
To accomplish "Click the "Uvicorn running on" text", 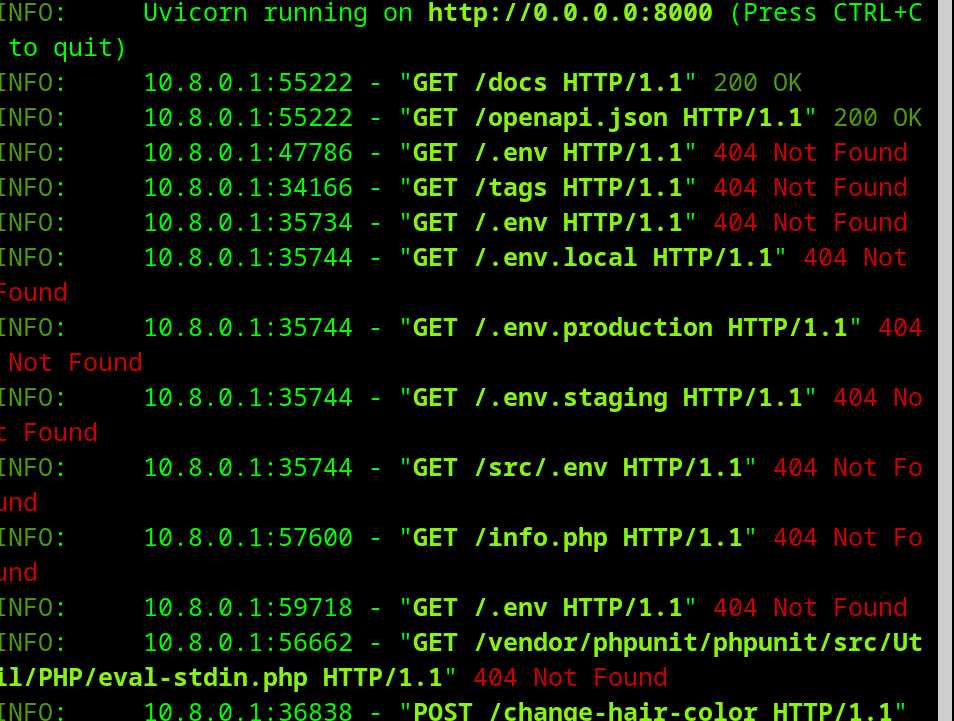I will (277, 13).
